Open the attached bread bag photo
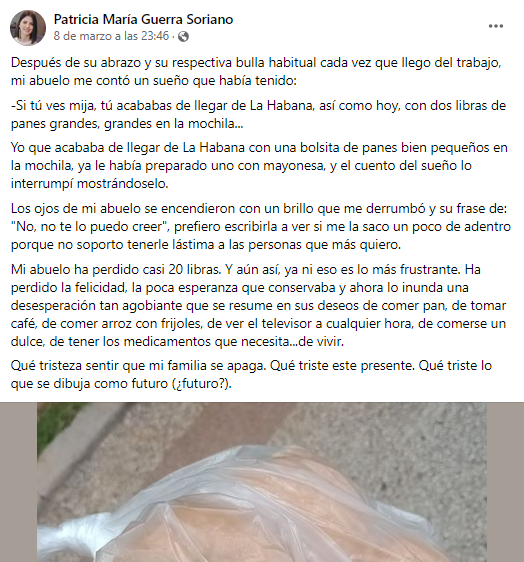Viewport: 524px width, 562px height. [x=262, y=482]
